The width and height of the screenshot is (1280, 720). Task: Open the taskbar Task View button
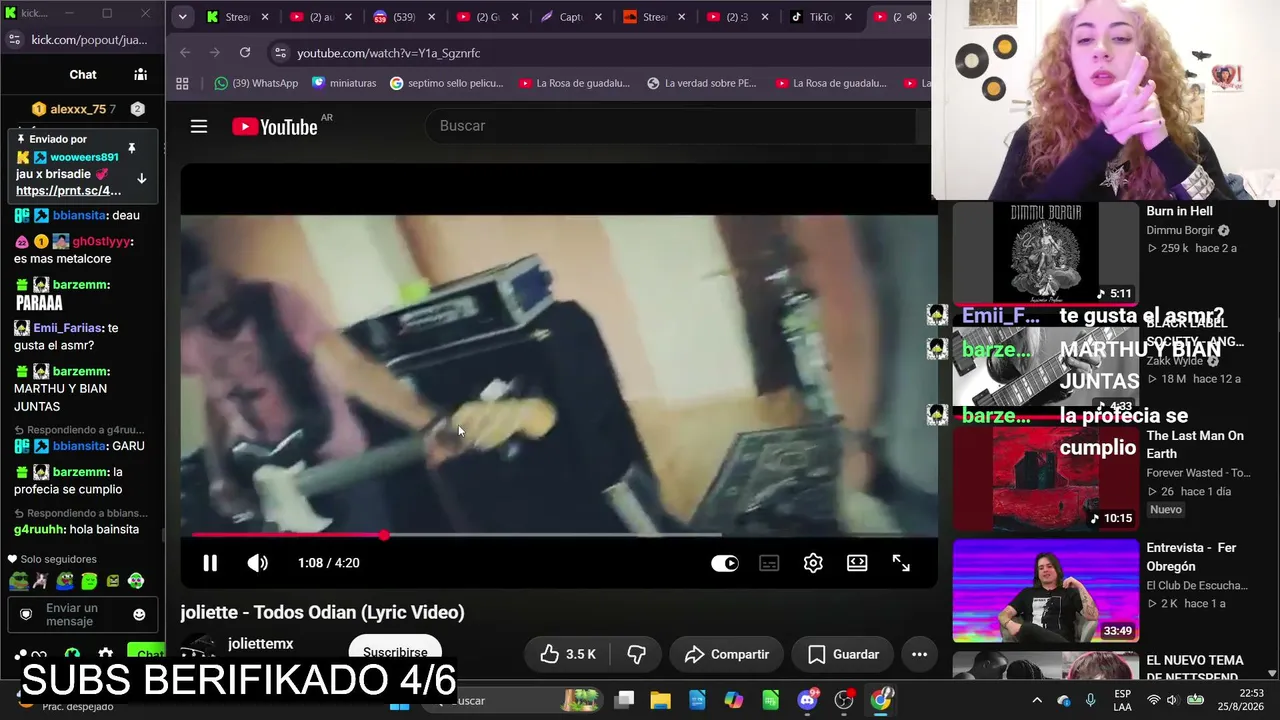pyautogui.click(x=624, y=700)
